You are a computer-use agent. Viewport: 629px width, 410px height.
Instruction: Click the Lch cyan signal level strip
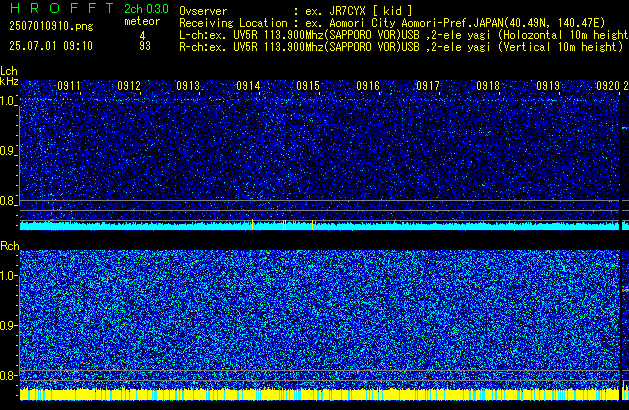pyautogui.click(x=320, y=225)
